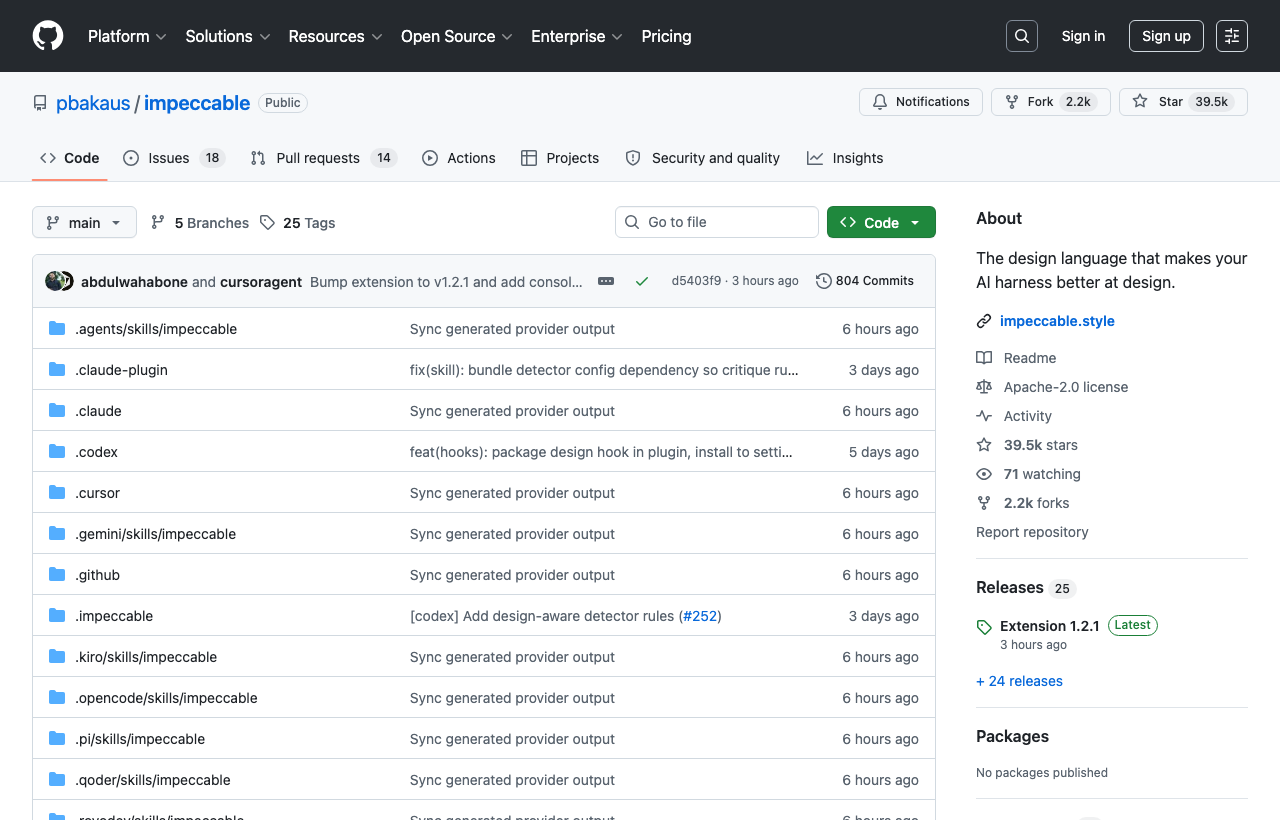
Task: Click the folder icon beside .impeccable
Action: (x=57, y=616)
